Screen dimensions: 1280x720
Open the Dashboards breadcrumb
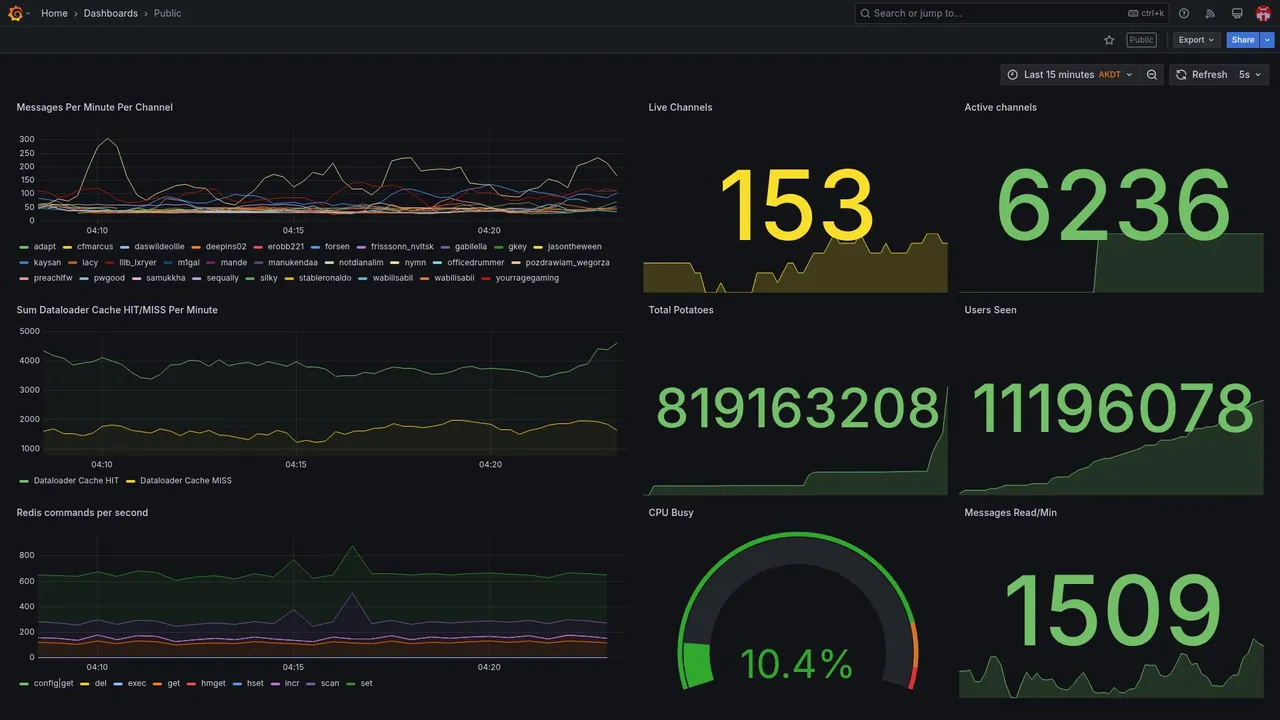coord(111,13)
